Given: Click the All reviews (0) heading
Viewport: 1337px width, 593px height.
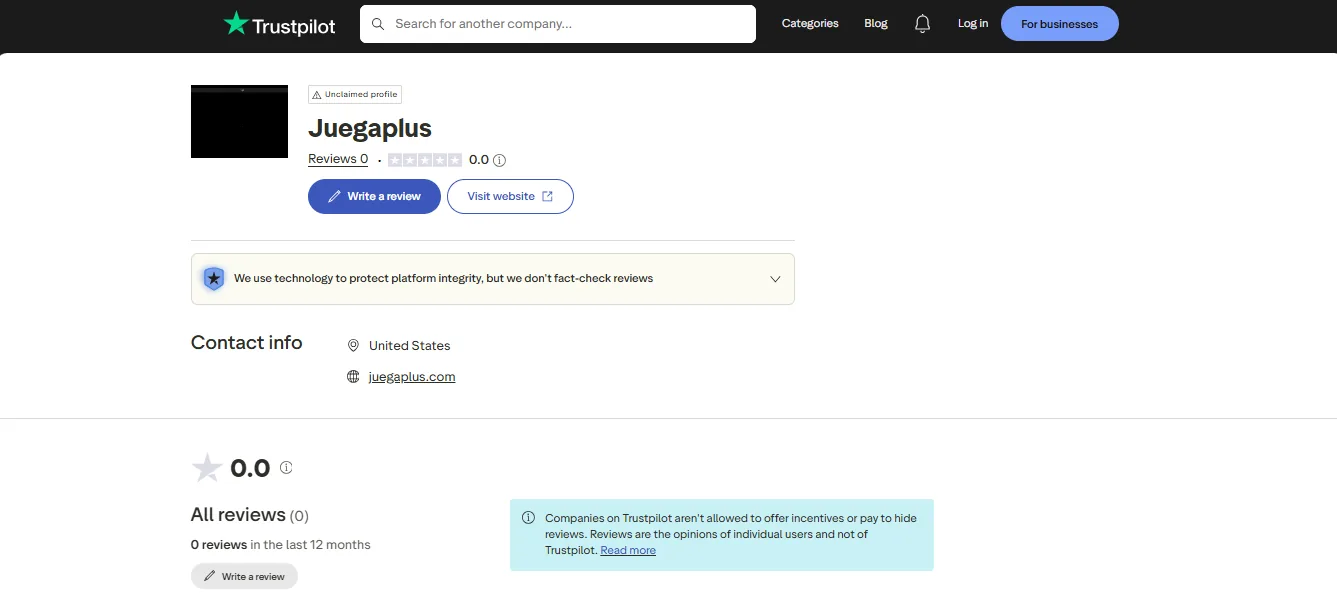Looking at the screenshot, I should click(x=250, y=515).
